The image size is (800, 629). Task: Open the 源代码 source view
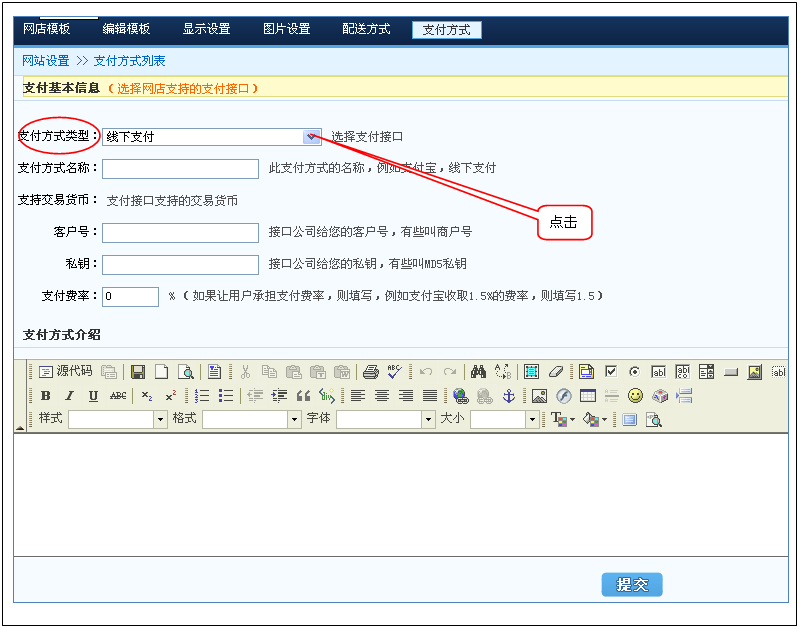click(x=66, y=371)
